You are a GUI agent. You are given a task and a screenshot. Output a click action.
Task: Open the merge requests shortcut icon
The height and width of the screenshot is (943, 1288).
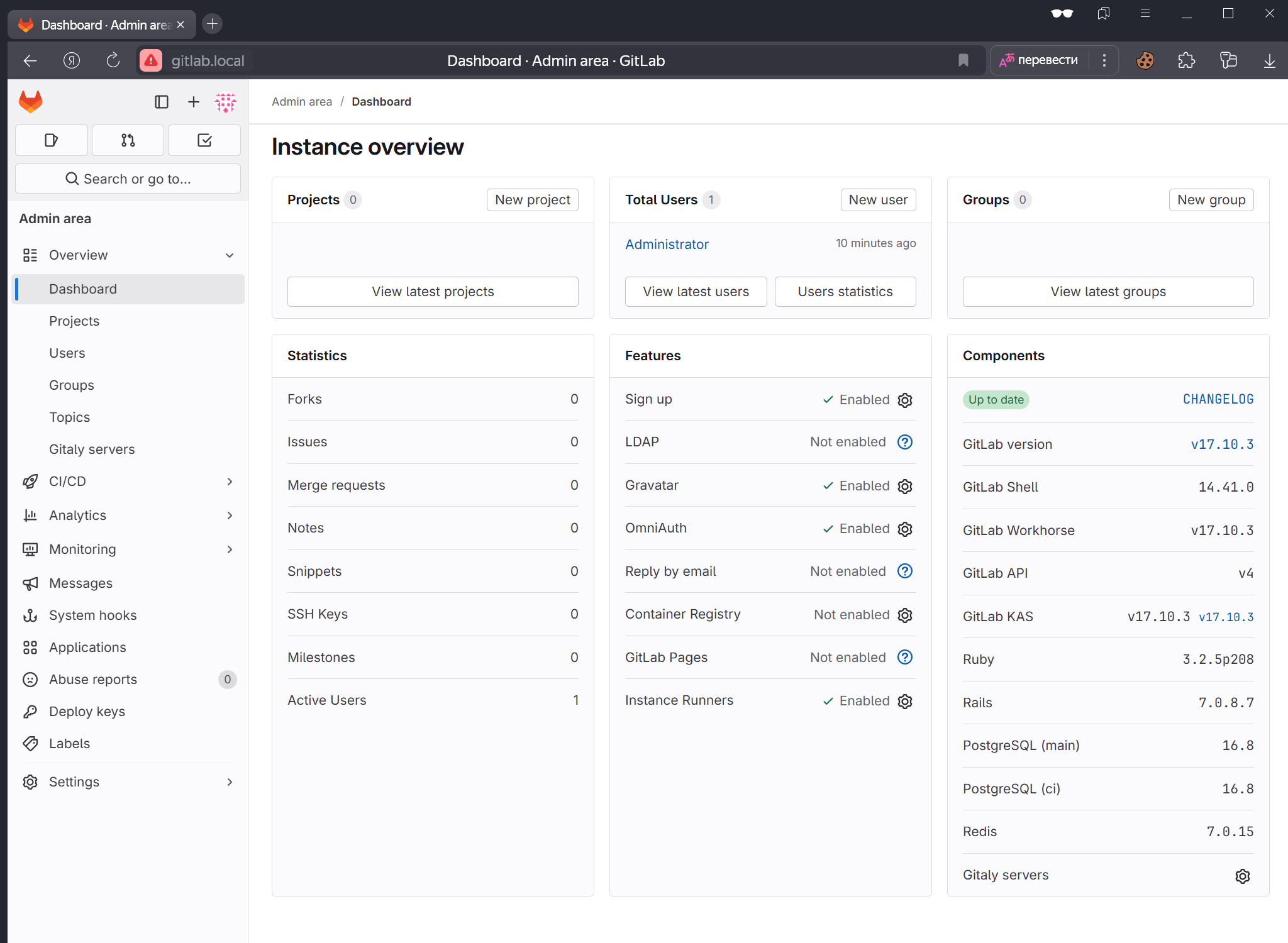(128, 140)
